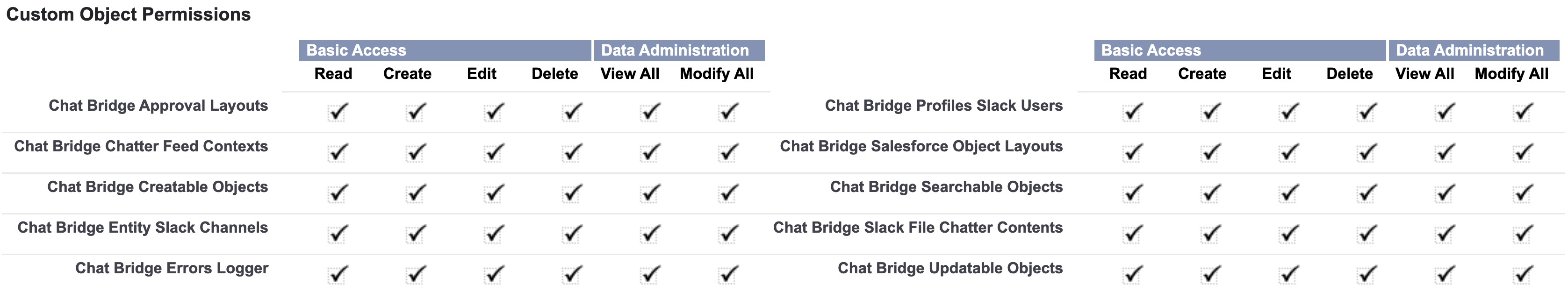Viewport: 1568px width, 299px height.
Task: Toggle View All for Chat Bridge Updatable Objects
Action: point(1445,275)
